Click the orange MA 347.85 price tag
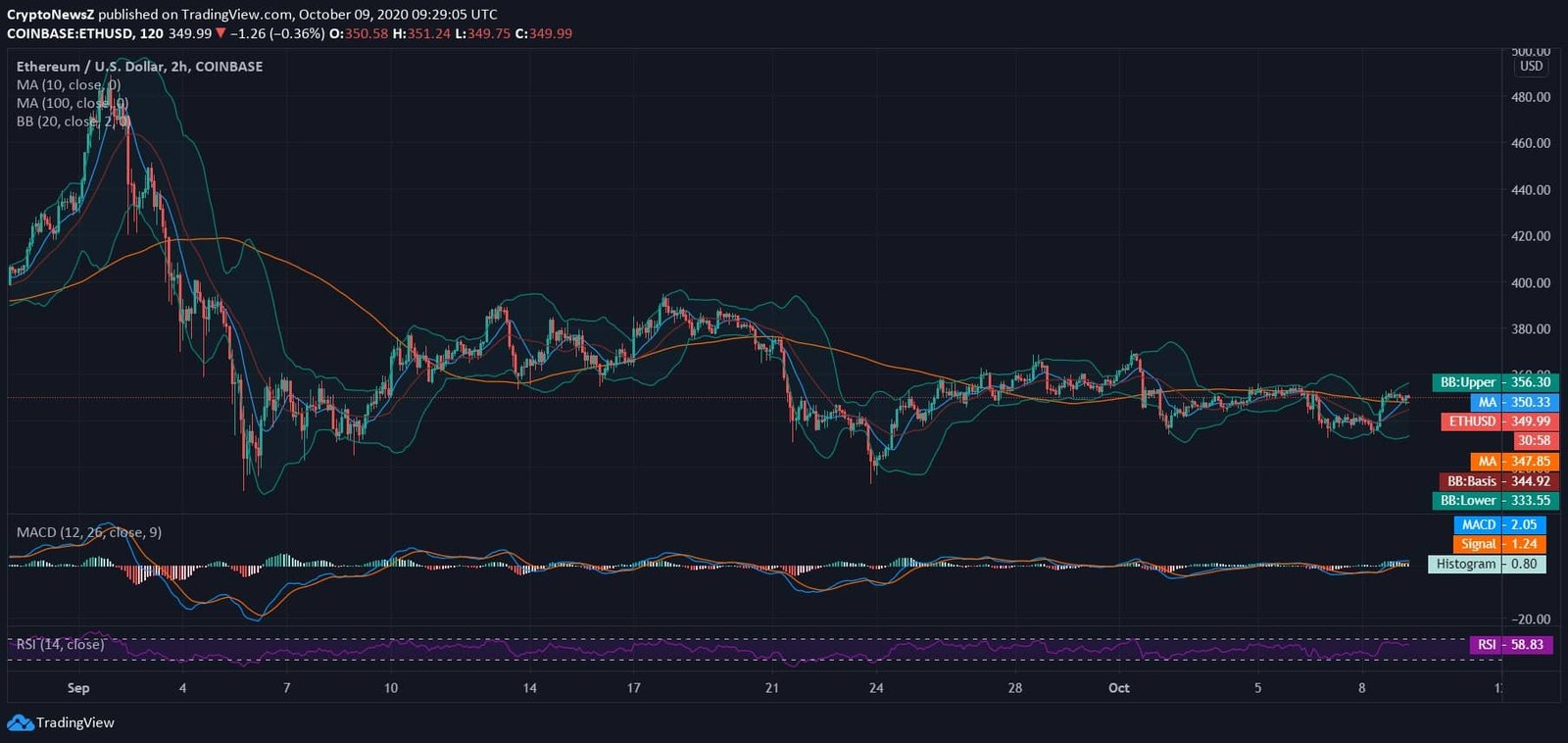The width and height of the screenshot is (1568, 743). click(1514, 462)
